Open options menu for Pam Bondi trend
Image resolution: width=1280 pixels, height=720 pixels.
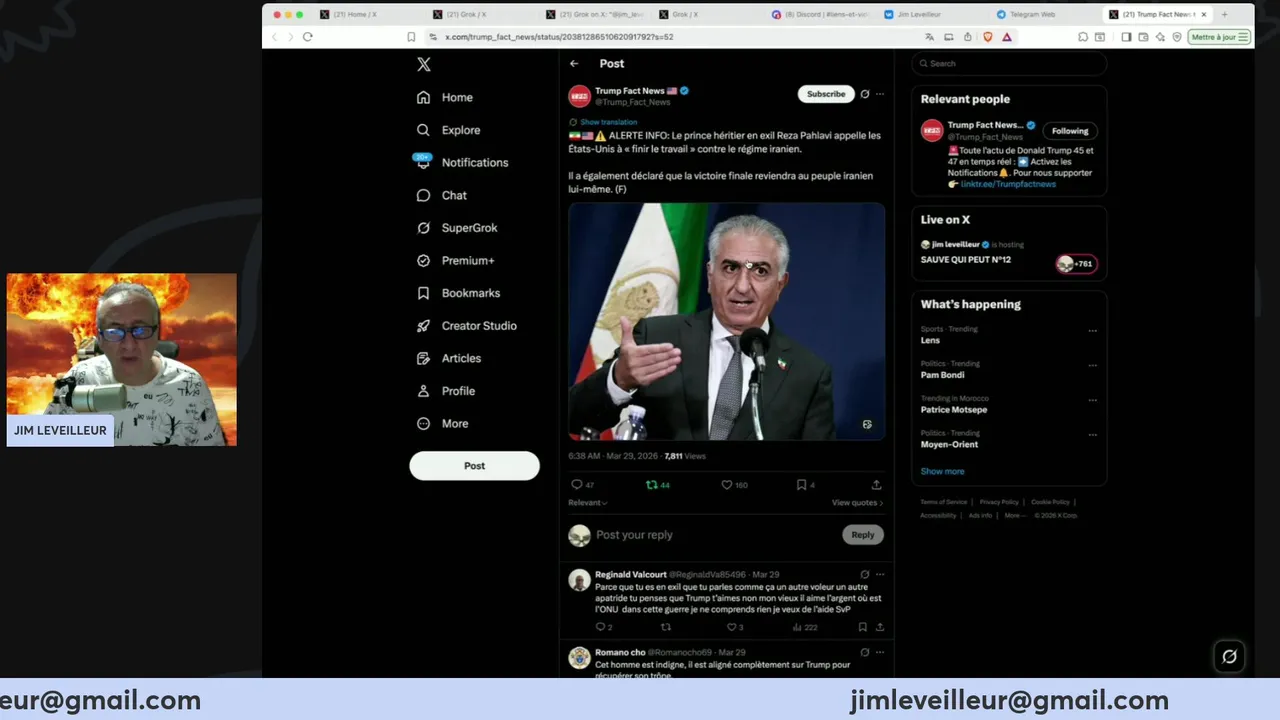[x=1092, y=366]
